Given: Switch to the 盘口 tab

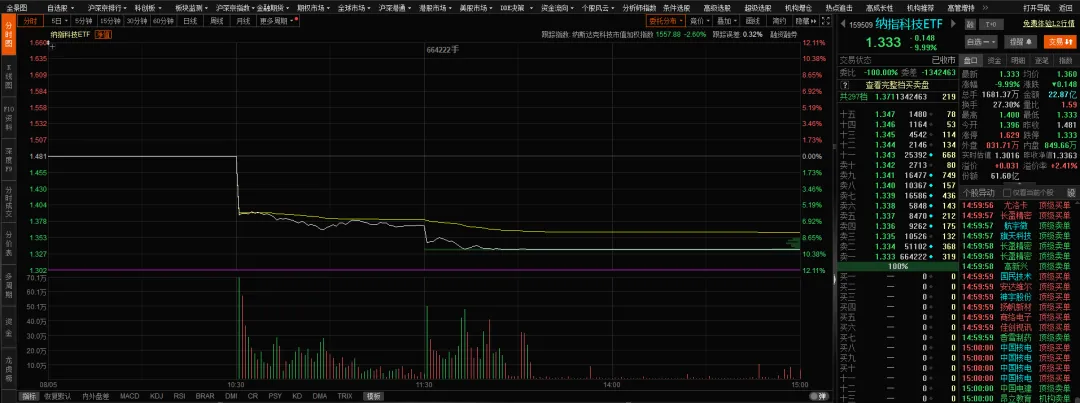Looking at the screenshot, I should (x=969, y=61).
